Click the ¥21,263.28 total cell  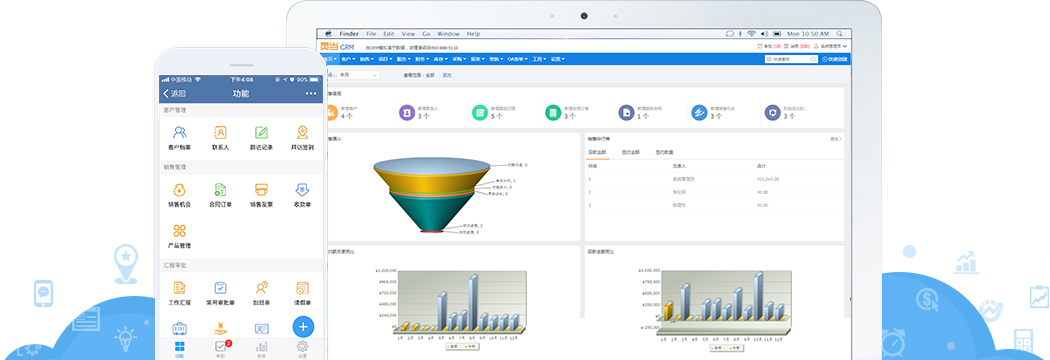767,179
